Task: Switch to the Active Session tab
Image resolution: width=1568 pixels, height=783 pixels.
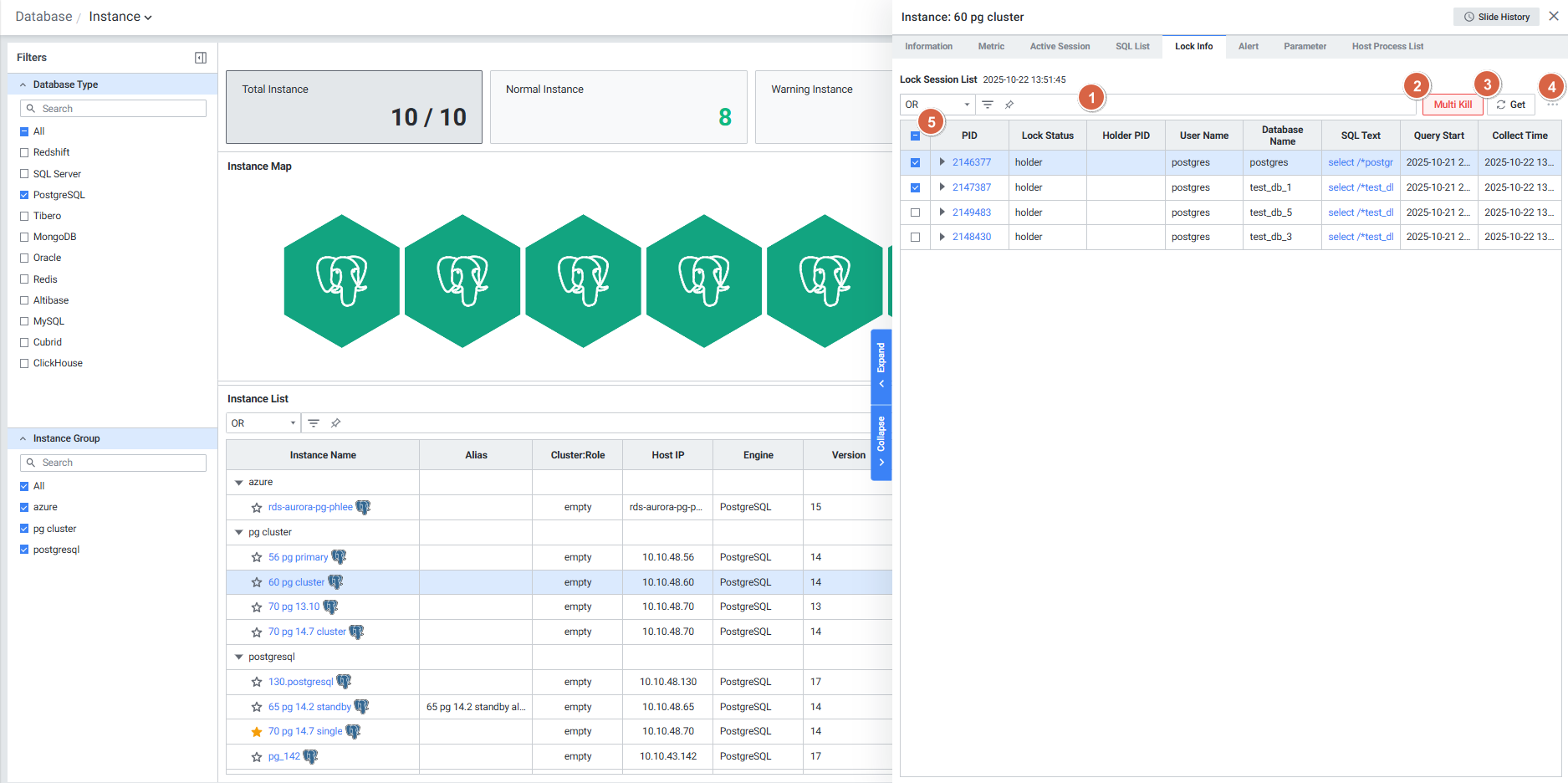Action: [x=1060, y=47]
